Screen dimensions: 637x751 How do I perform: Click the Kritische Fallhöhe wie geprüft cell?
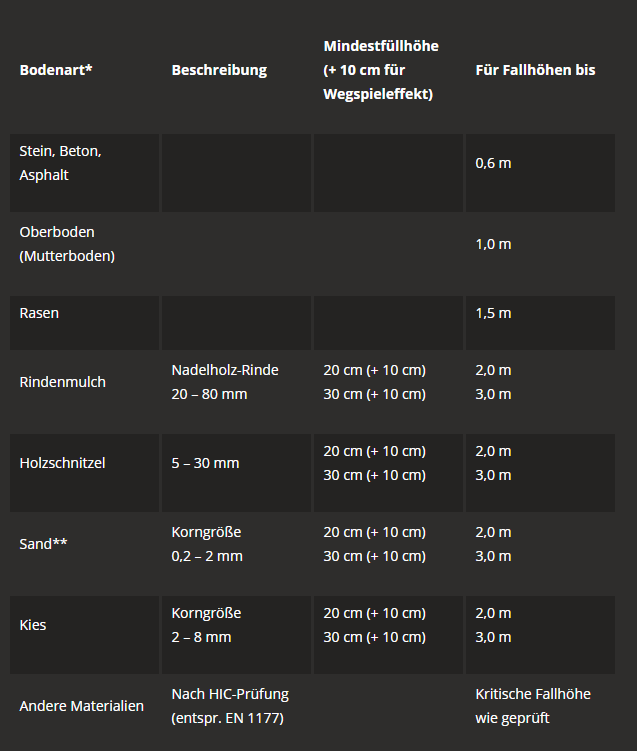point(533,705)
